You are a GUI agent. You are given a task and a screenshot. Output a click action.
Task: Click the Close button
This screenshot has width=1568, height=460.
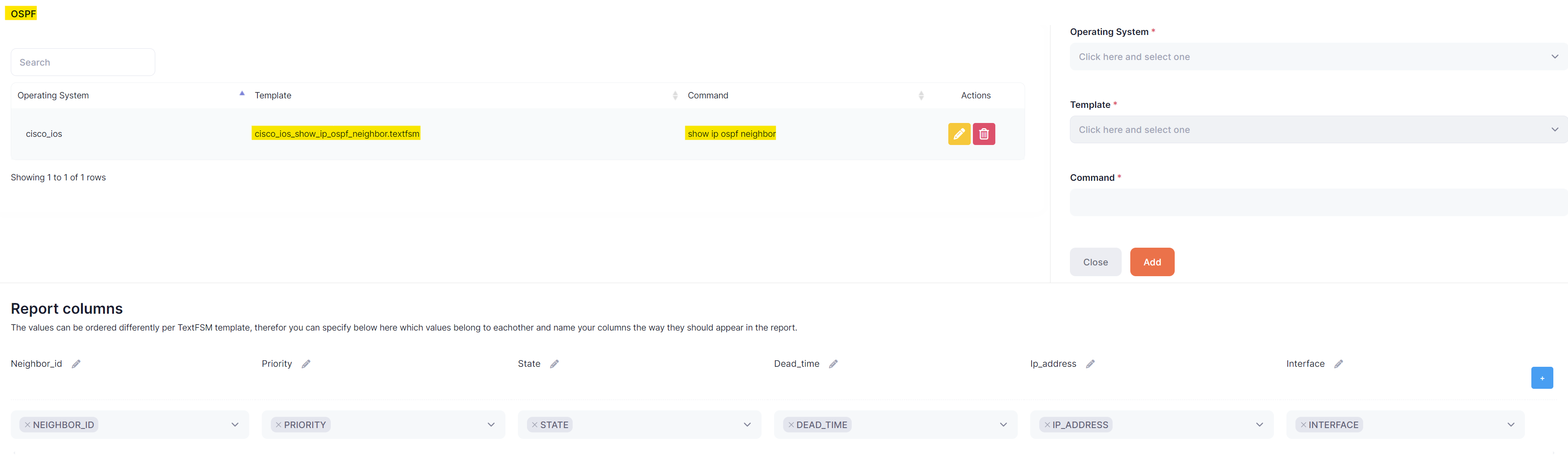(x=1095, y=262)
